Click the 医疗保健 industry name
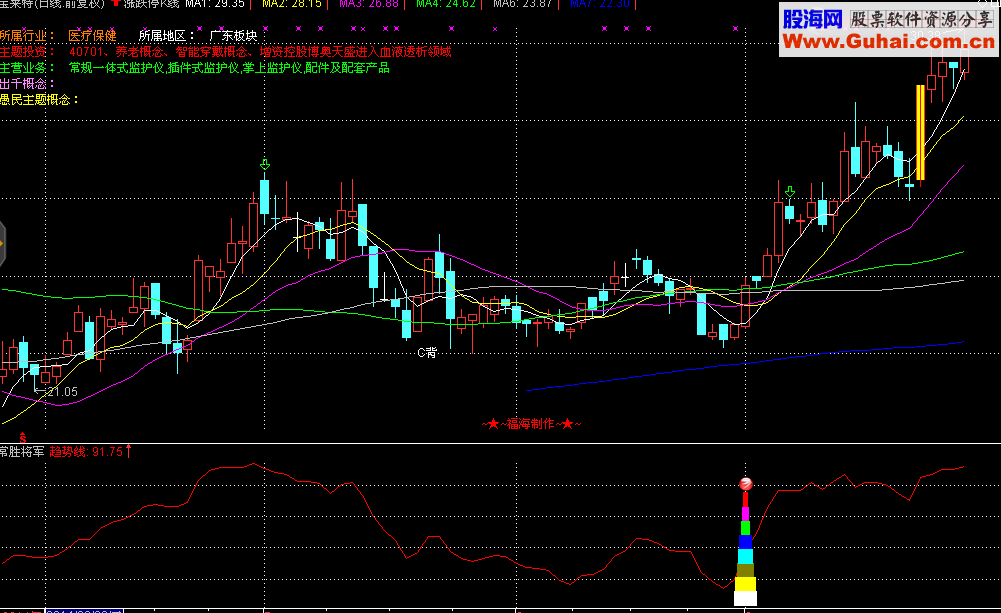This screenshot has width=1001, height=613. (x=93, y=36)
